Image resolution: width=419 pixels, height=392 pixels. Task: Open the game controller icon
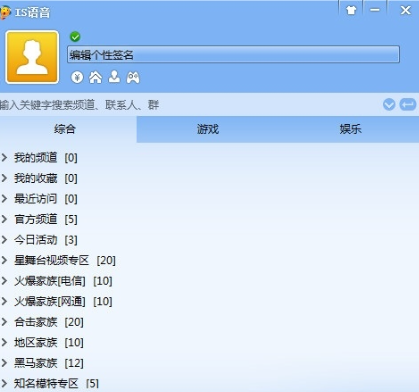133,78
